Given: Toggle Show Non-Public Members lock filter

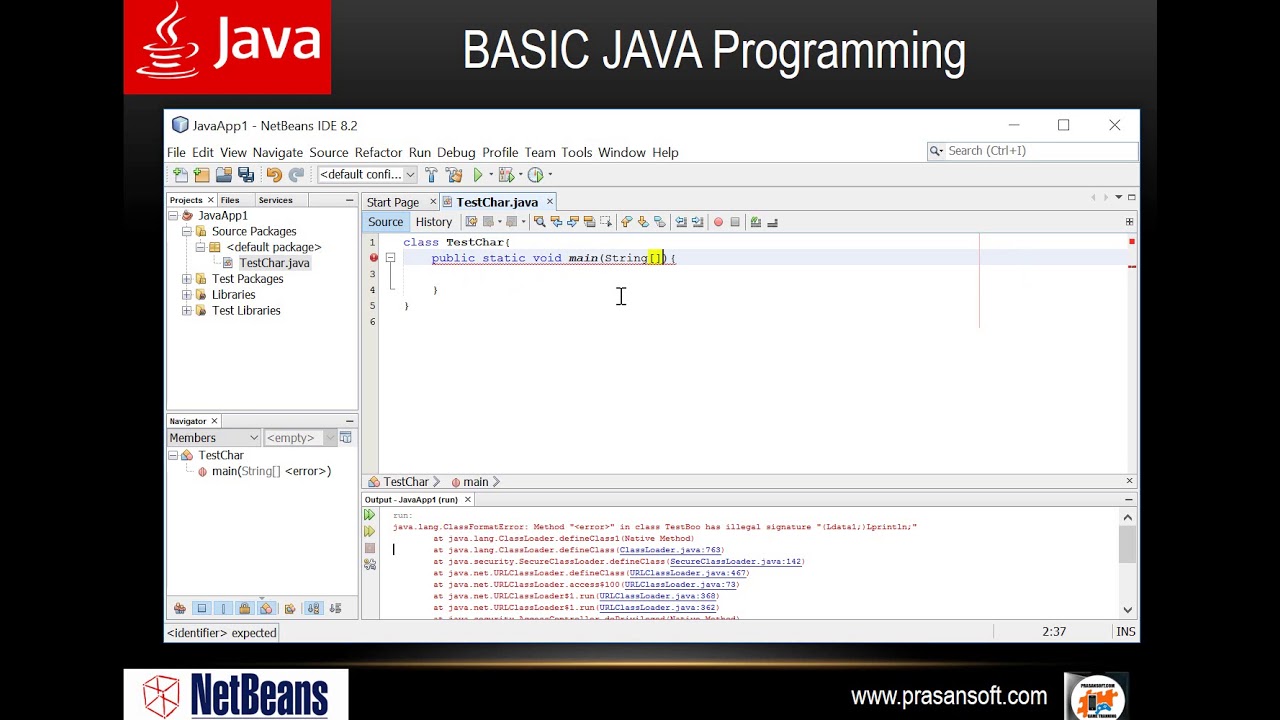Looking at the screenshot, I should tap(244, 608).
